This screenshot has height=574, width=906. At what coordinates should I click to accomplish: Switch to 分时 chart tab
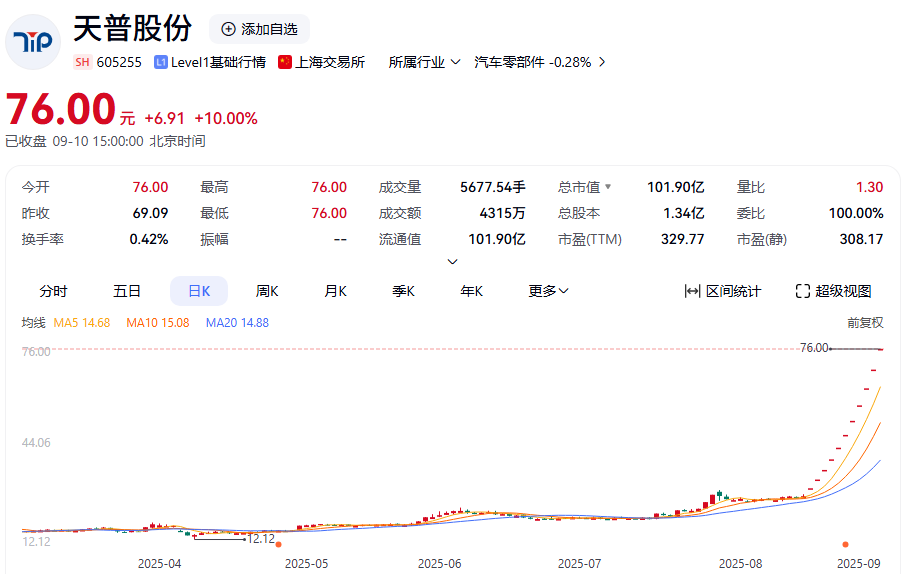54,291
